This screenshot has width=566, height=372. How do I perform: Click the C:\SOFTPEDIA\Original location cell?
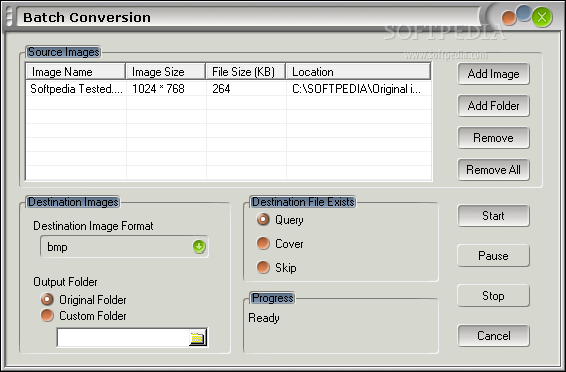pyautogui.click(x=359, y=89)
